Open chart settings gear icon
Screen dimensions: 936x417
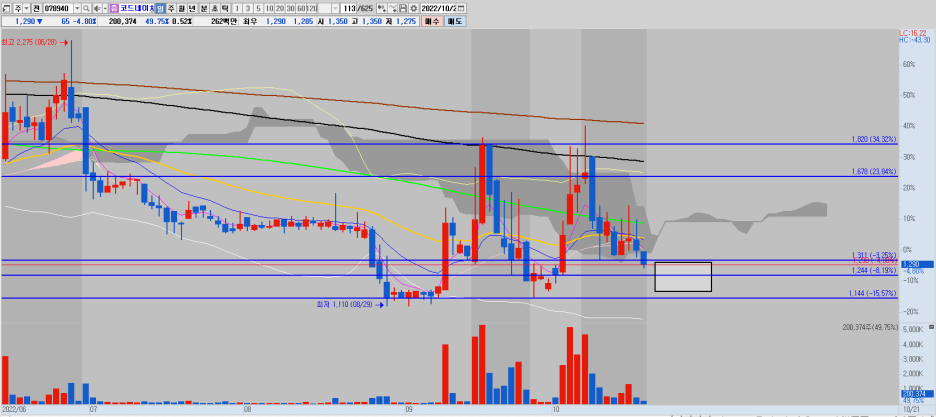414,8
